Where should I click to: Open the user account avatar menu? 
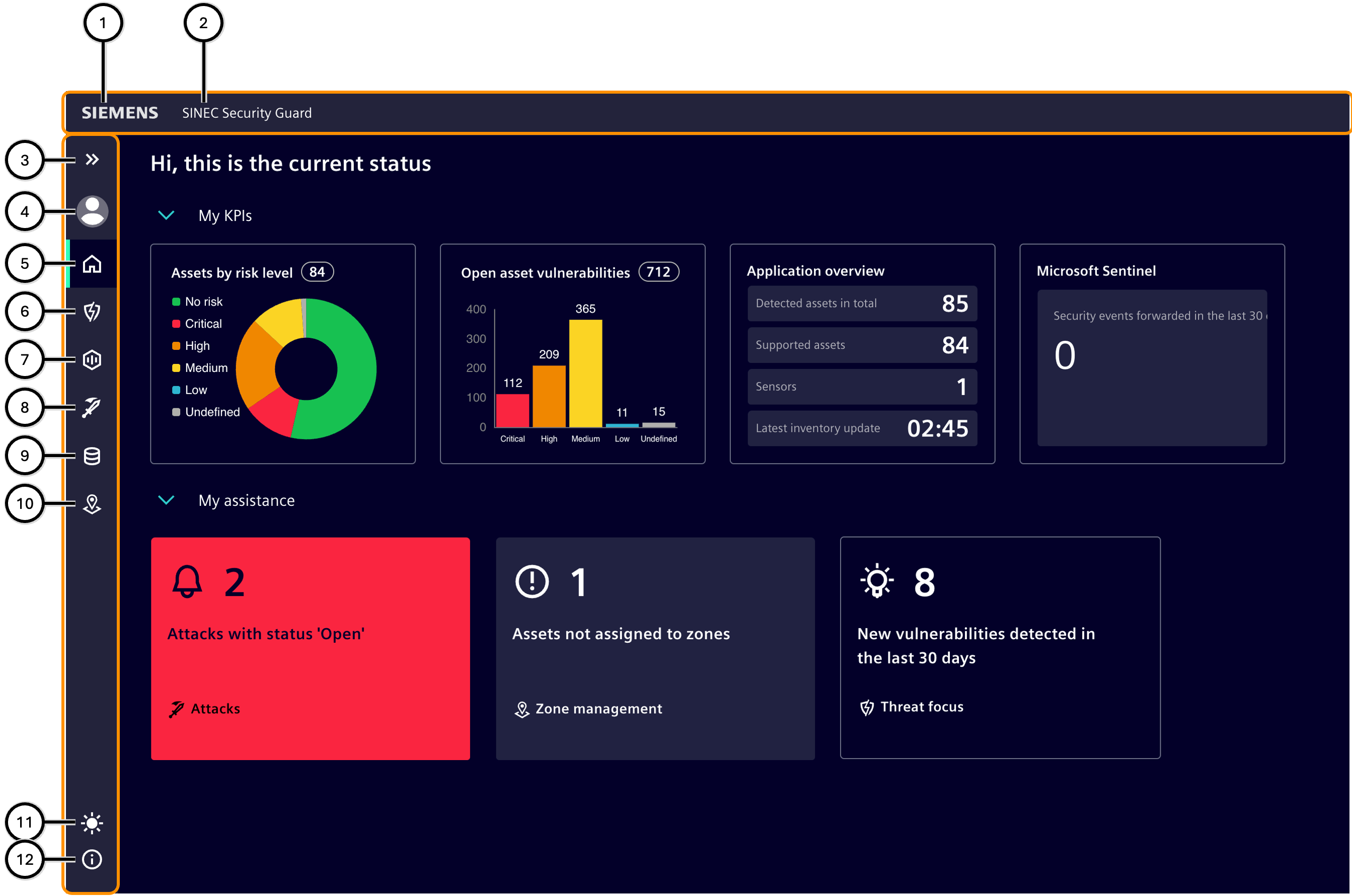pos(92,211)
